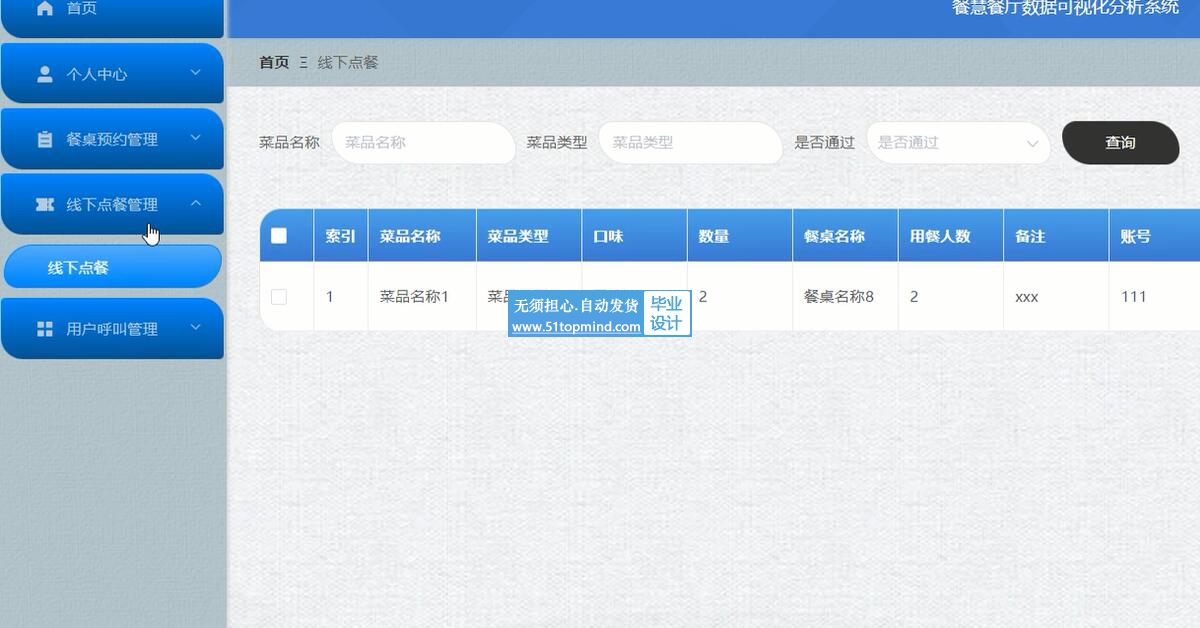Tick the checkbox for row 菜品名称1
The width and height of the screenshot is (1200, 628).
tap(279, 297)
